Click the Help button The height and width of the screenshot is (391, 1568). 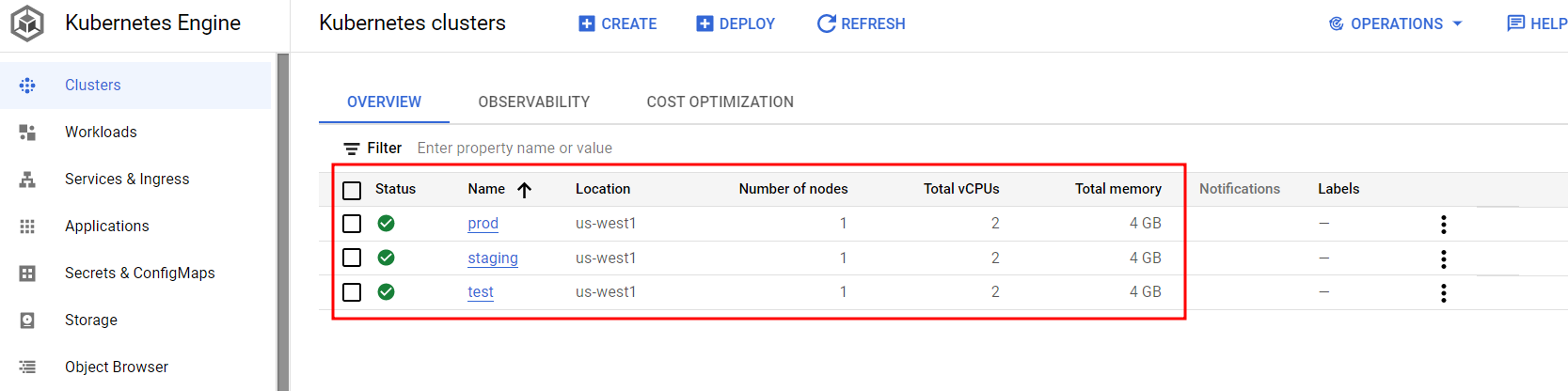1537,23
